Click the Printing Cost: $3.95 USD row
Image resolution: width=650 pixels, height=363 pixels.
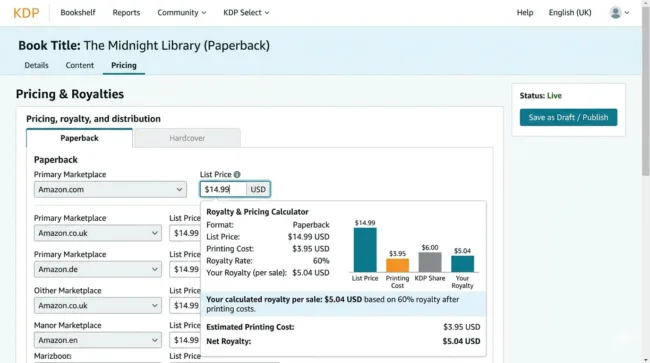[x=268, y=249]
